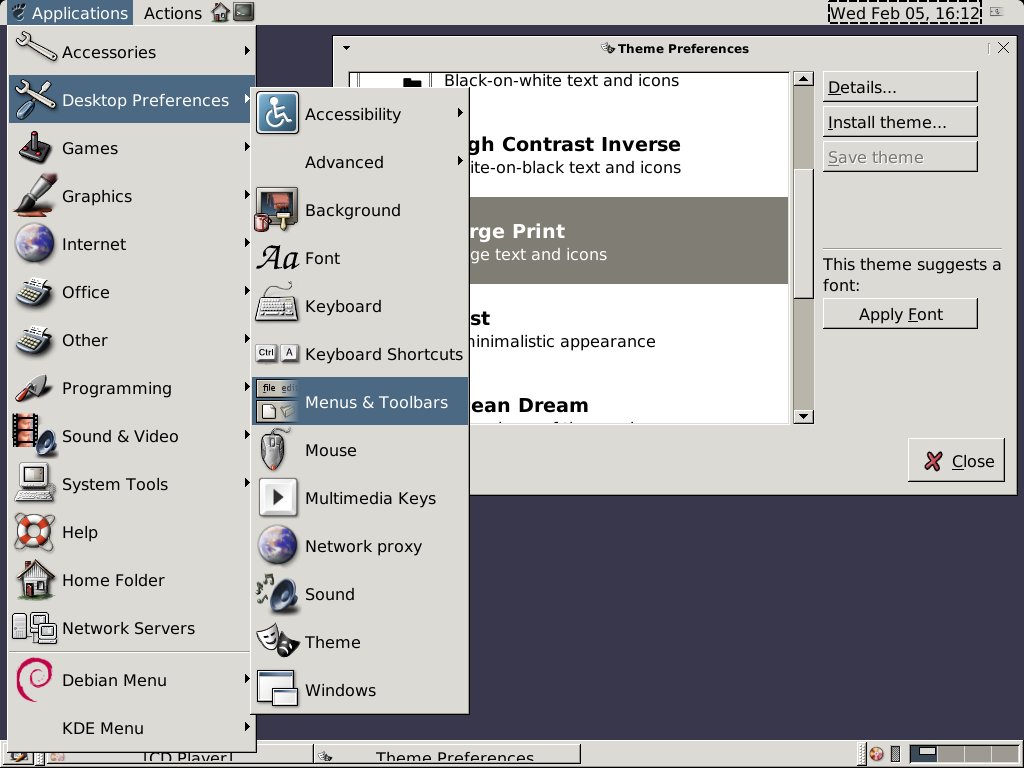This screenshot has height=768, width=1024.
Task: Click the Keyboard icon in submenu
Action: click(276, 303)
